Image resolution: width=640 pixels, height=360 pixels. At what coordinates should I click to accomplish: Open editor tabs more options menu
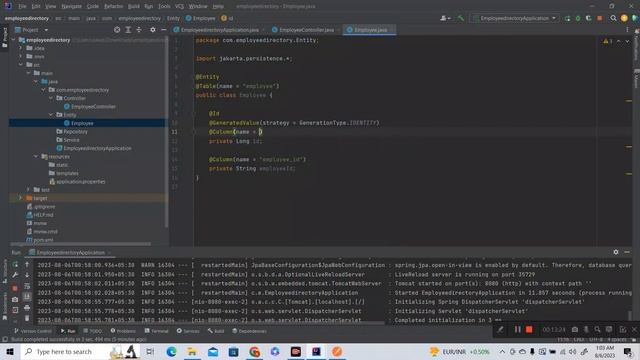coord(627,30)
